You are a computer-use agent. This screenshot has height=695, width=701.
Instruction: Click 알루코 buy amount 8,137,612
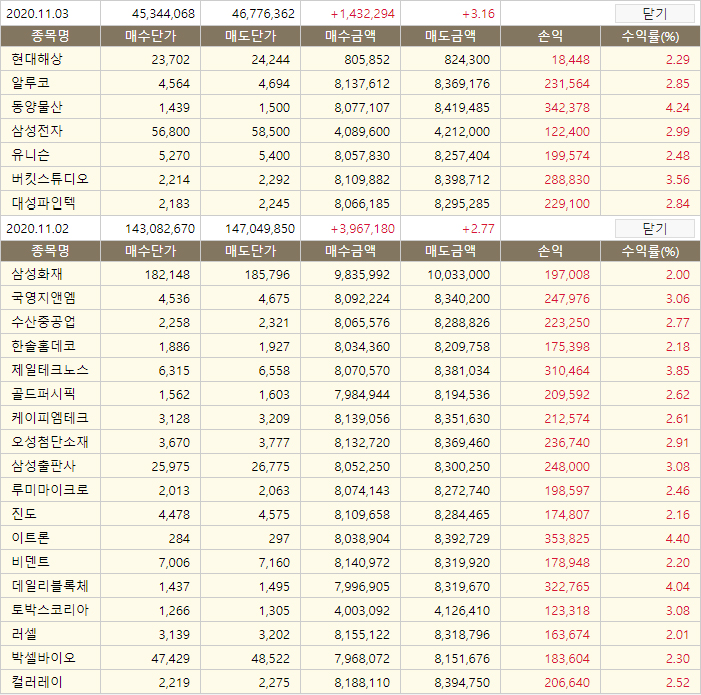click(362, 84)
